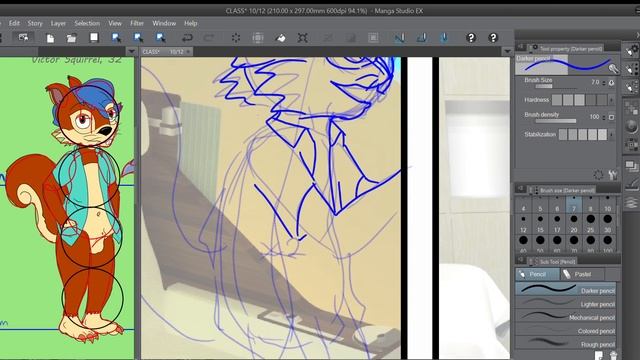The image size is (640, 360).
Task: Click the third blue Snap to grid icon
Action: [444, 38]
